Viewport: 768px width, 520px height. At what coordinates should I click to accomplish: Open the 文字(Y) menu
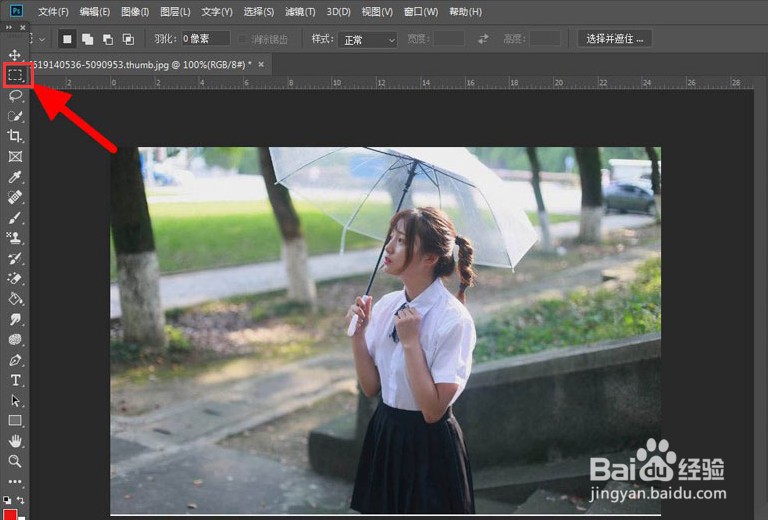click(216, 12)
